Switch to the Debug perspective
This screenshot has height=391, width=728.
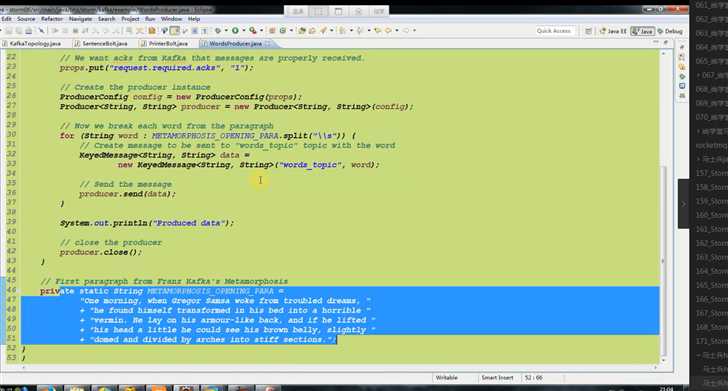[670, 31]
